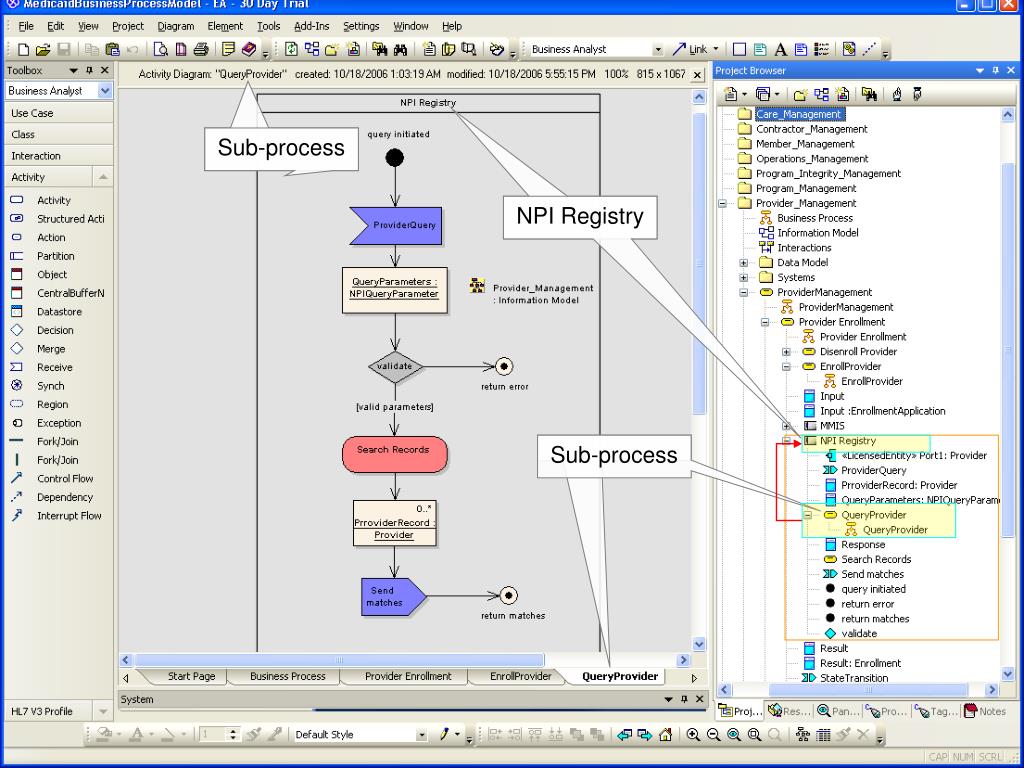
Task: Open the Business Analyst toolbox dropdown
Action: pyautogui.click(x=105, y=91)
